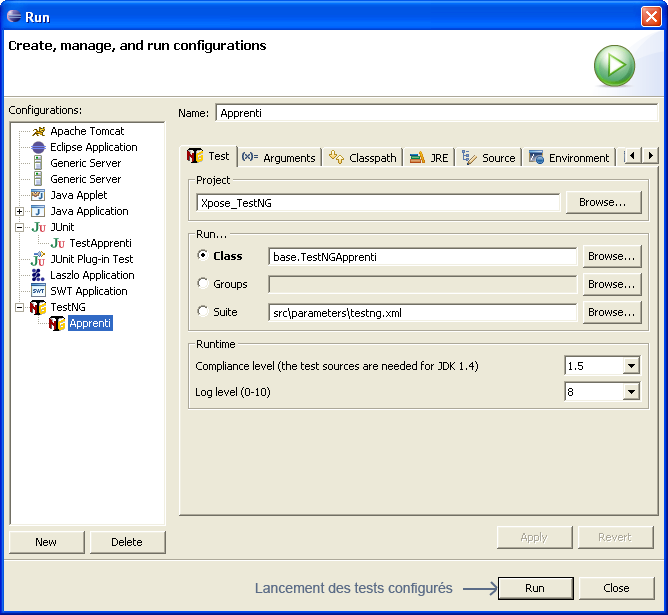Select the Eclipse Application icon in tree
Image resolution: width=668 pixels, height=615 pixels.
[x=38, y=147]
